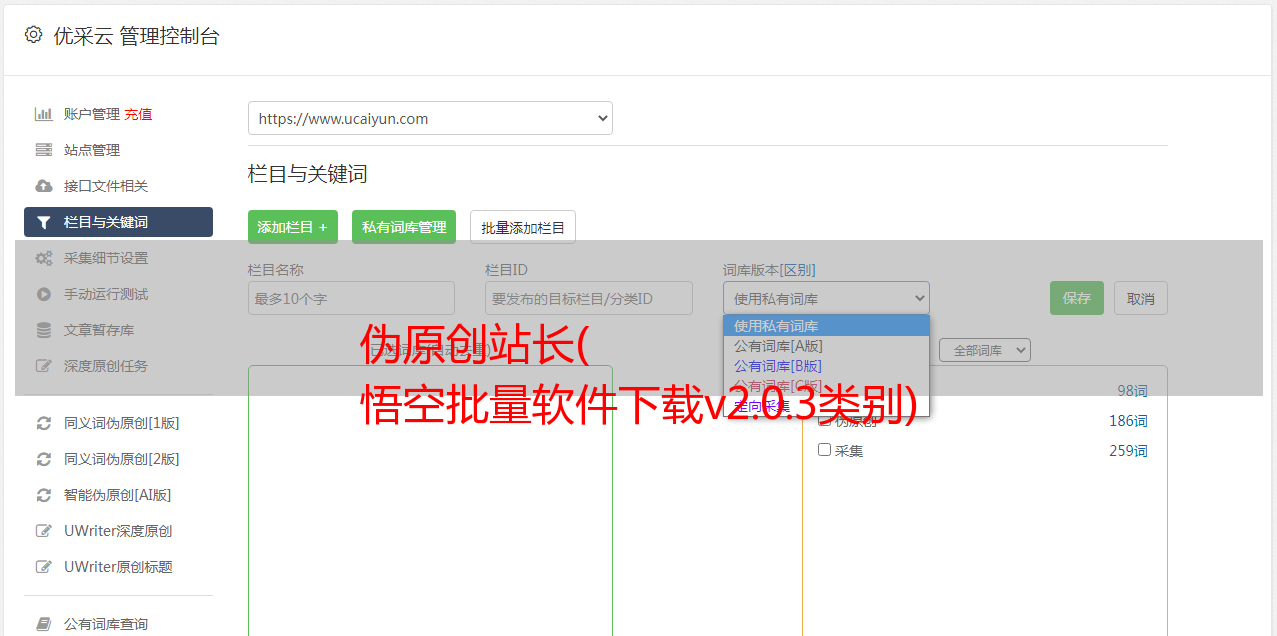Click the green 添加栏目 + button
The height and width of the screenshot is (636, 1277).
coord(293,227)
